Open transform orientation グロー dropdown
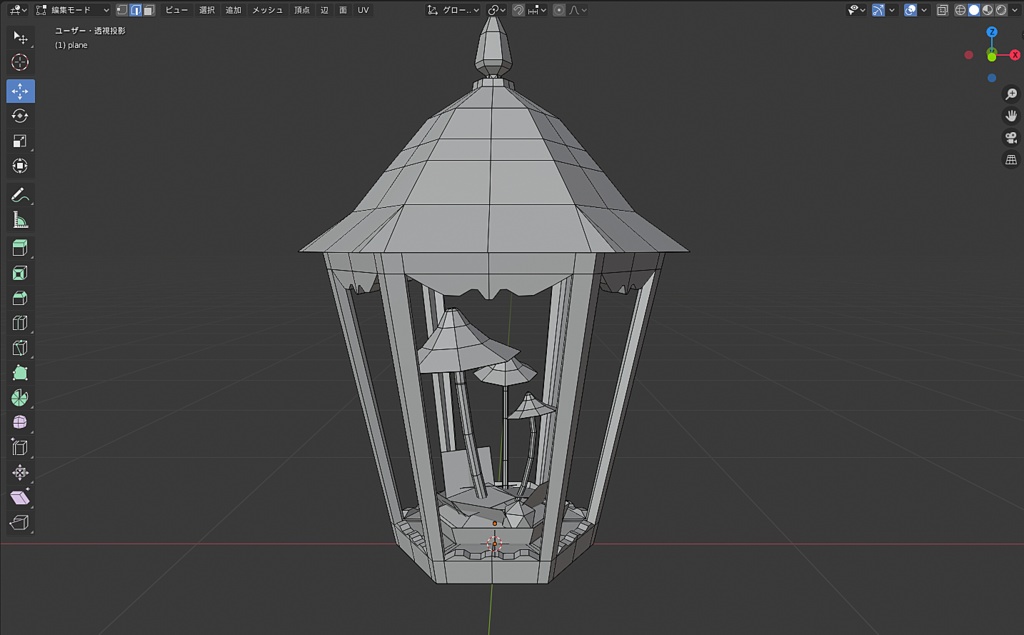Viewport: 1024px width, 635px height. click(x=453, y=10)
